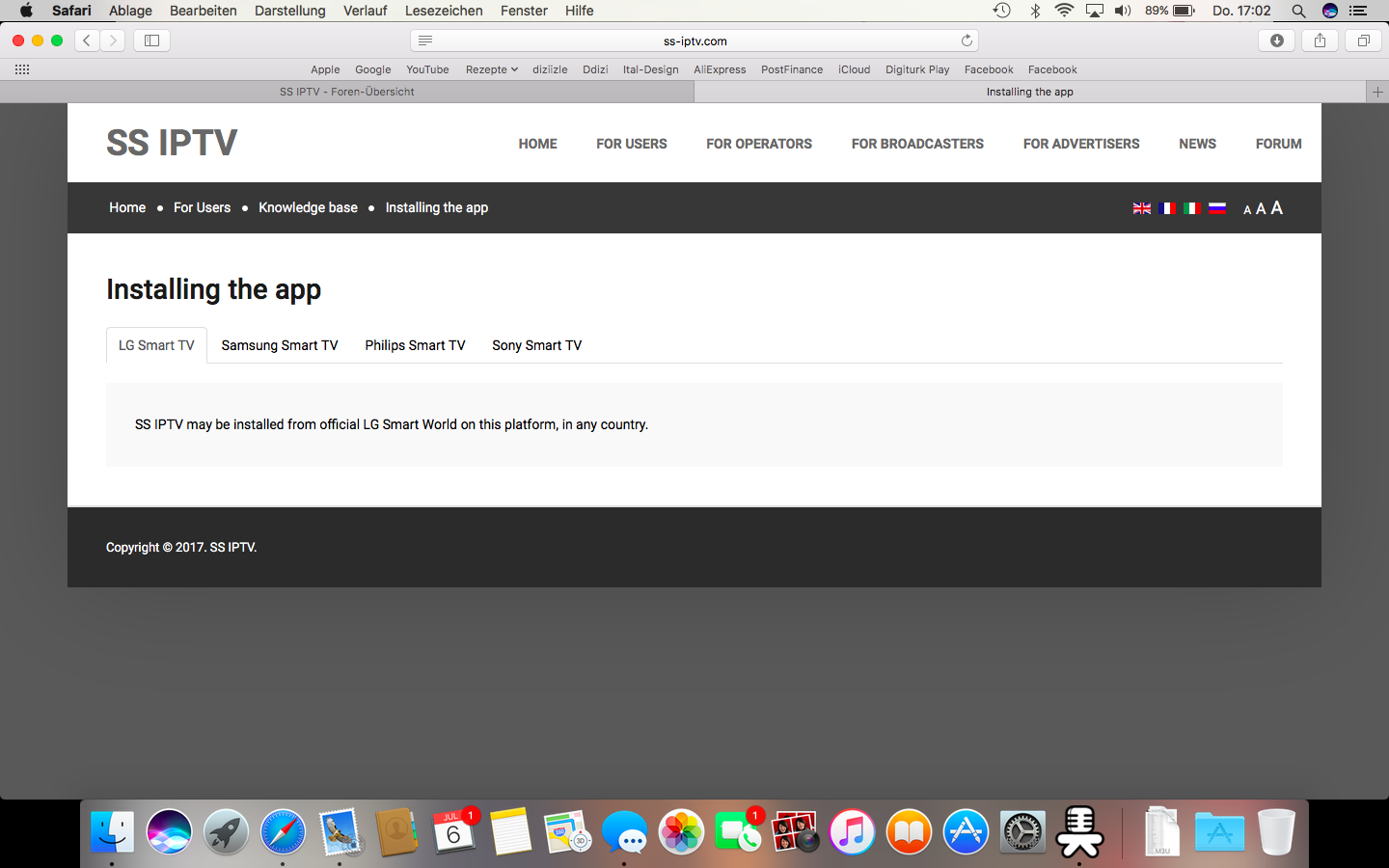Click the ss-iptv.com address field
The image size is (1389, 868).
694,41
